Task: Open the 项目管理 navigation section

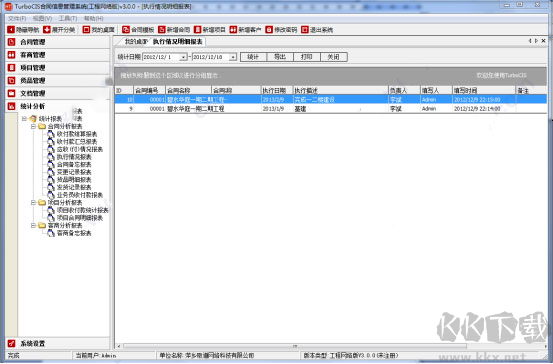Action: (x=58, y=68)
